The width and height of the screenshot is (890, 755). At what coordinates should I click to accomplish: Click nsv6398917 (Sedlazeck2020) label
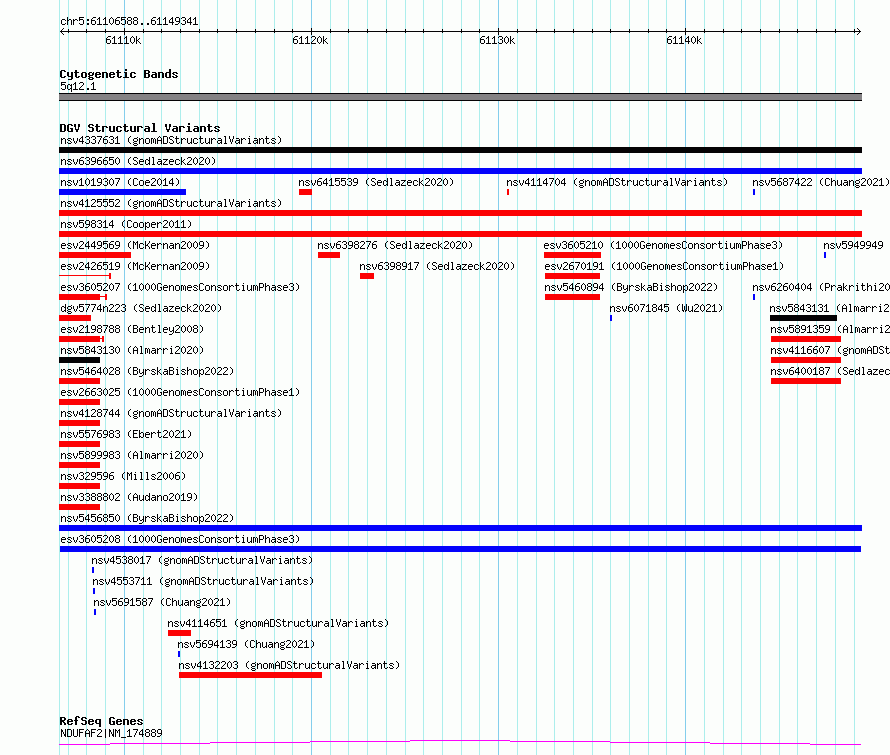click(x=437, y=266)
